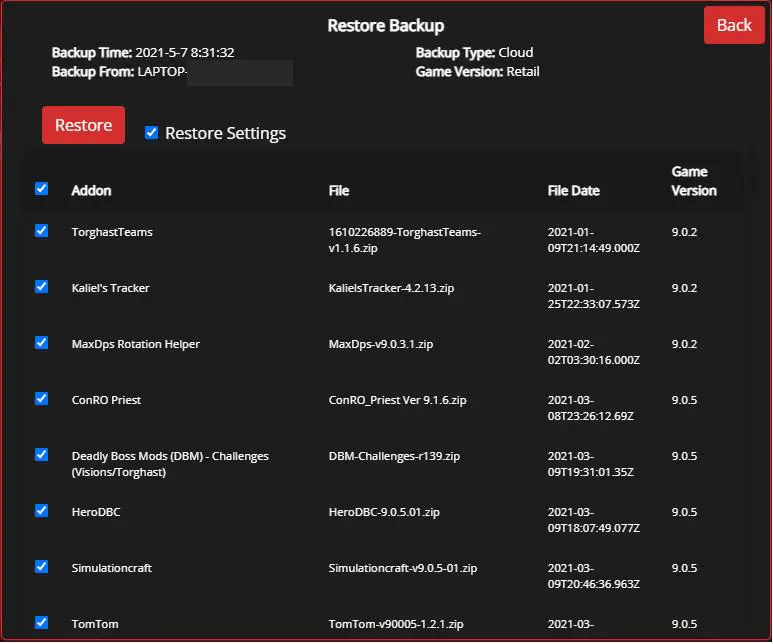Click game version 9.0.2 for TorghastTeams
The image size is (773, 644).
click(684, 232)
